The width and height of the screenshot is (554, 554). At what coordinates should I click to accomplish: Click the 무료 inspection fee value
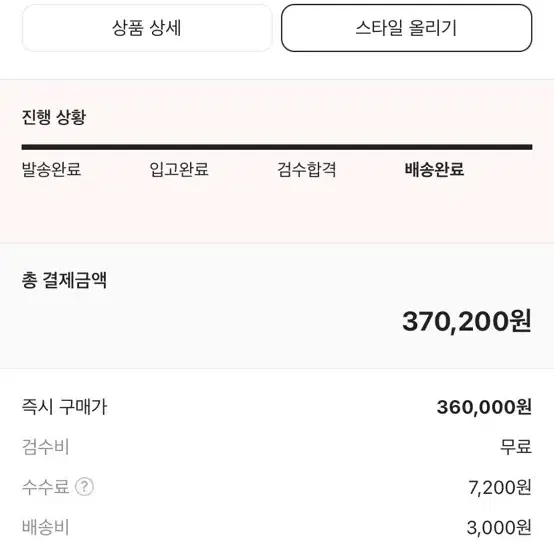point(516,447)
